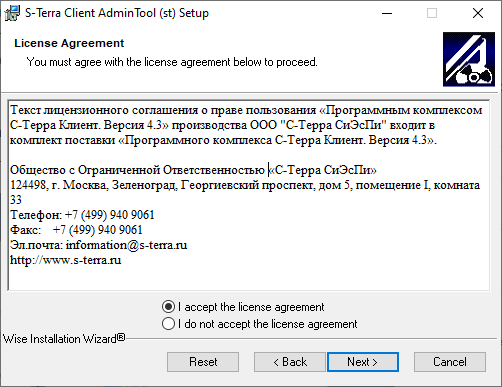Click the disabled maximize button

pos(432,13)
